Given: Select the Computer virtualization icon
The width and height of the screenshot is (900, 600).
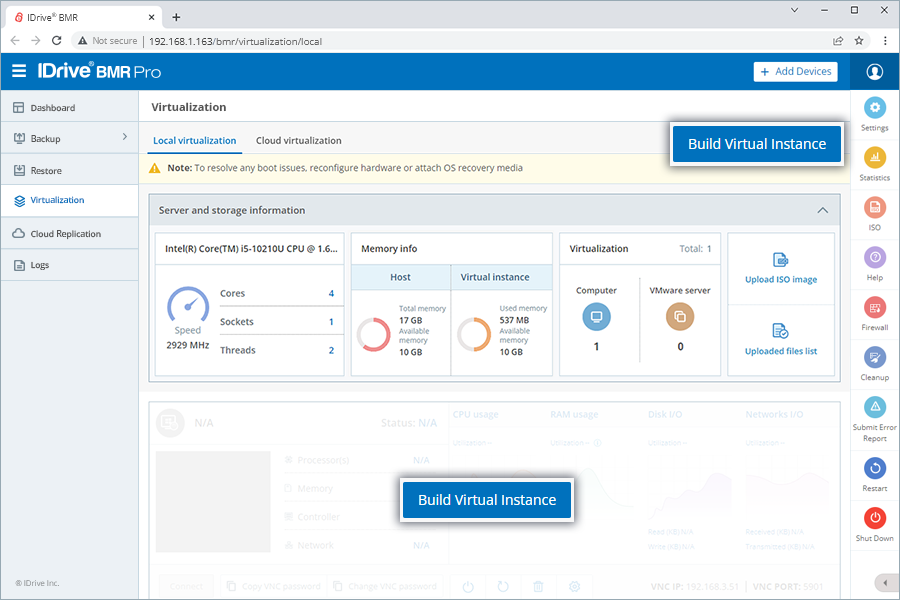Looking at the screenshot, I should click(596, 317).
